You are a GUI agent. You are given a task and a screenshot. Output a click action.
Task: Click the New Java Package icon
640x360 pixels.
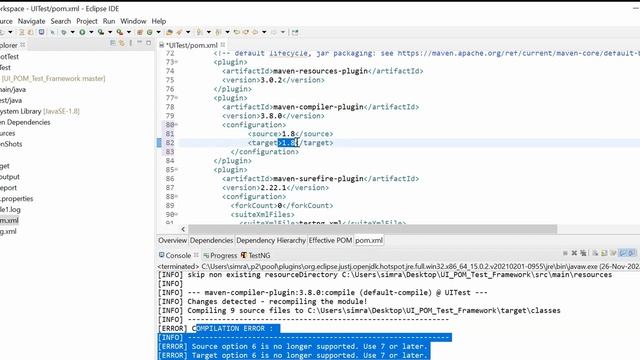(140, 32)
